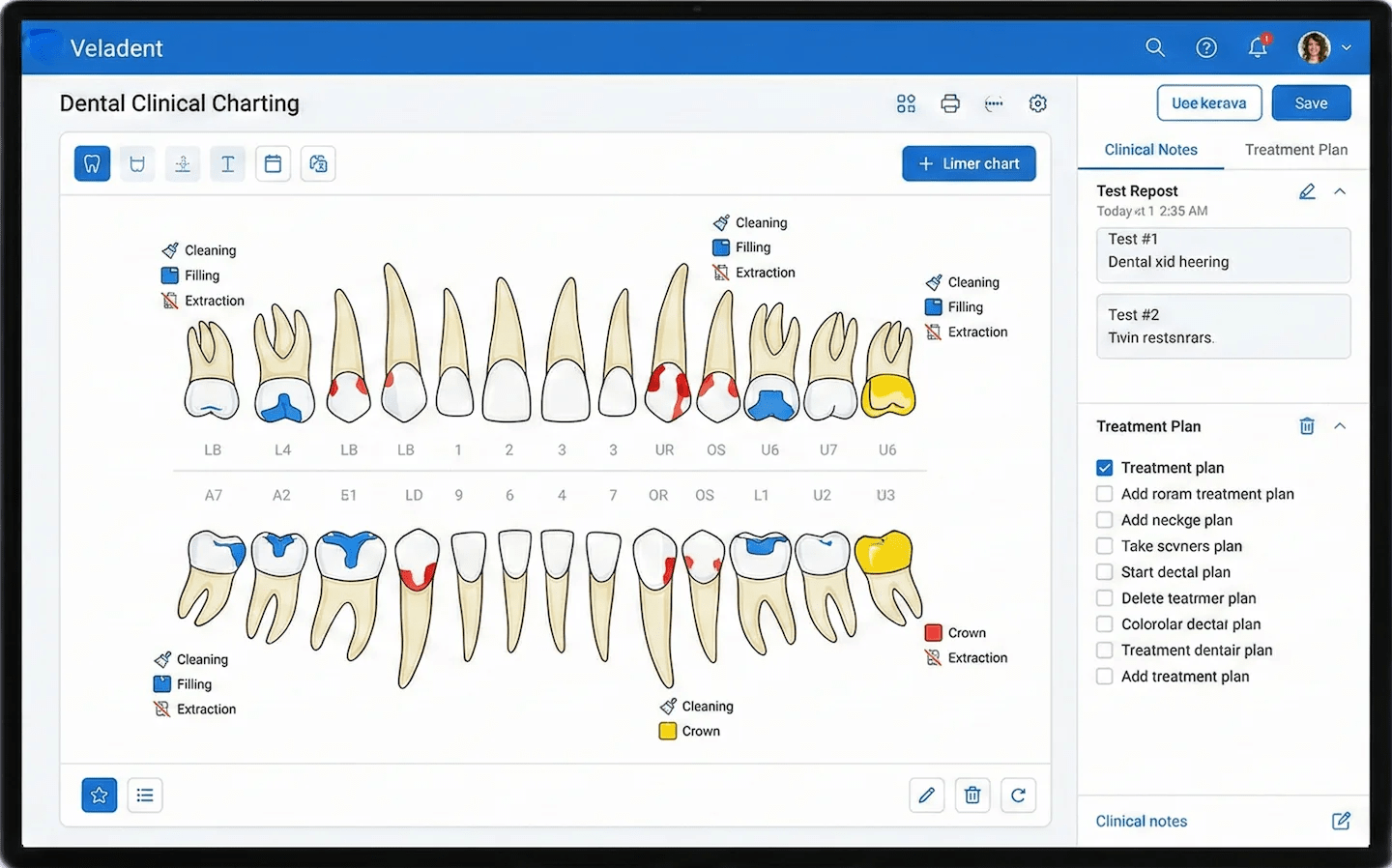
Task: Delete the Treatment Plan trash icon
Action: [1307, 426]
